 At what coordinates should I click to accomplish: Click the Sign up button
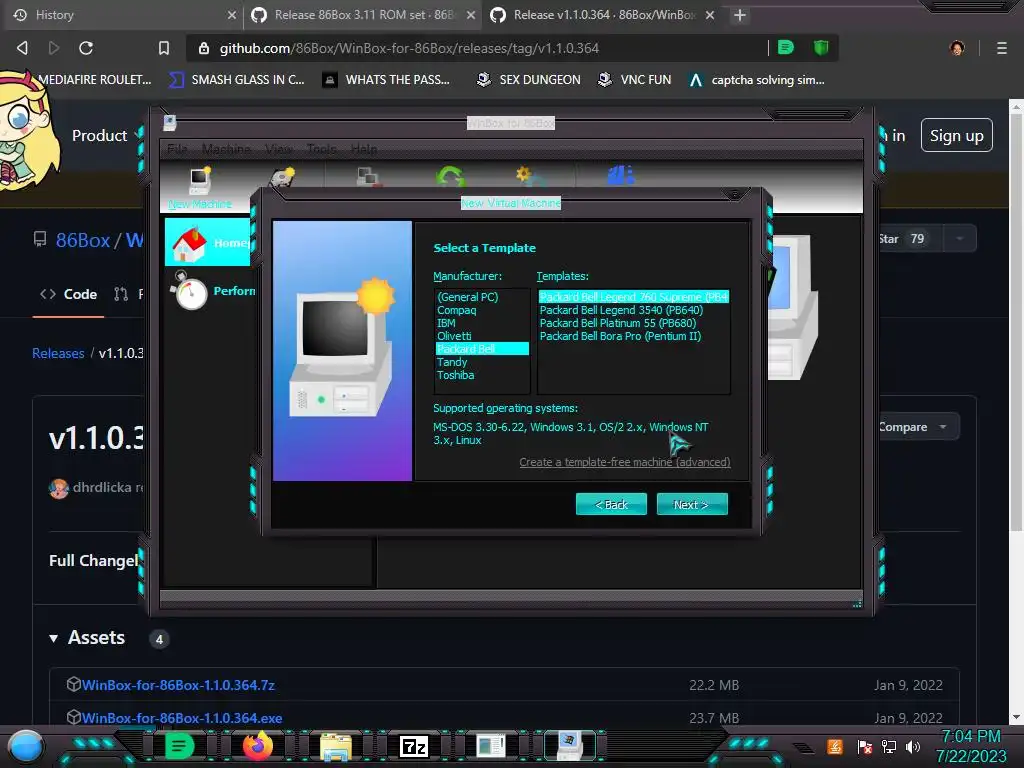pyautogui.click(x=956, y=135)
